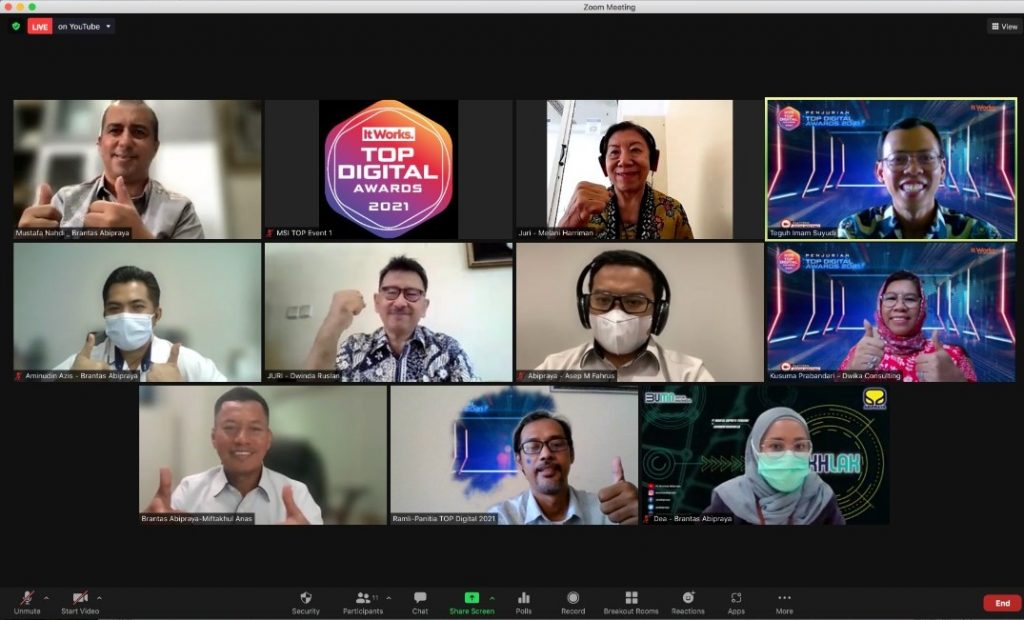Open the More options menu
Viewport: 1024px width, 620px height.
pos(784,602)
